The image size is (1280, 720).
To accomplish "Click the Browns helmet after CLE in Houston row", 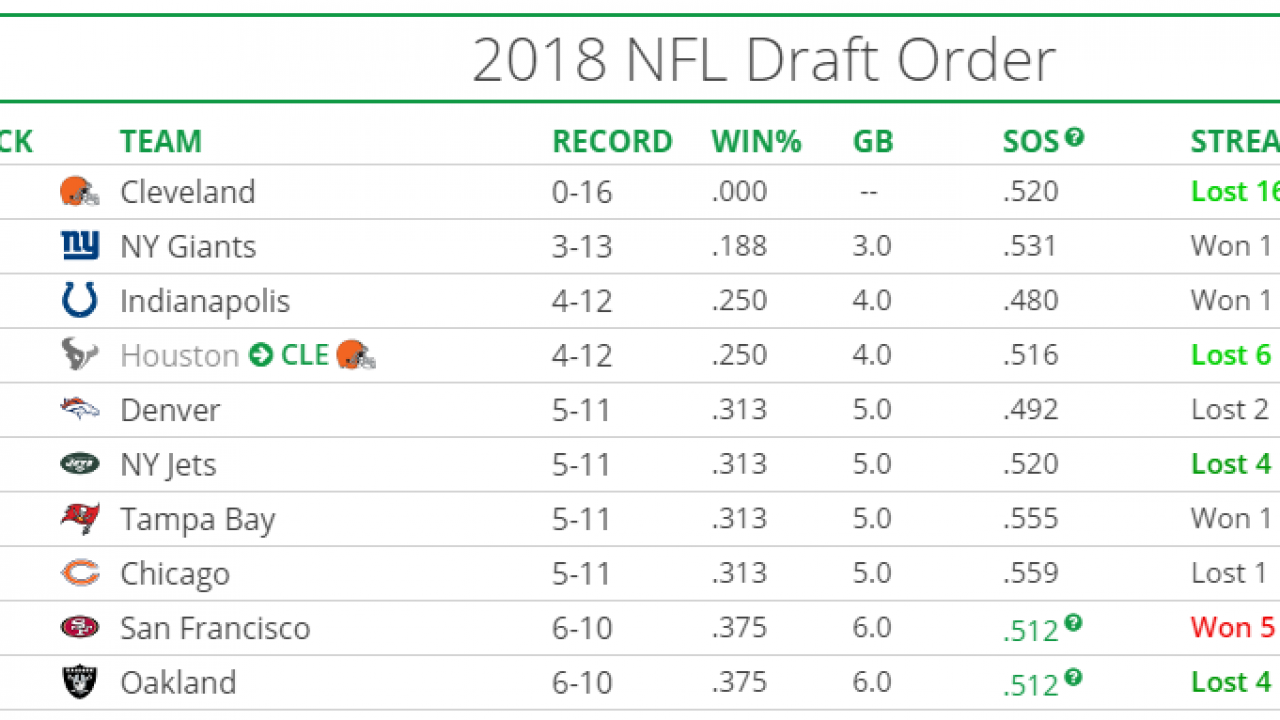I will [356, 354].
